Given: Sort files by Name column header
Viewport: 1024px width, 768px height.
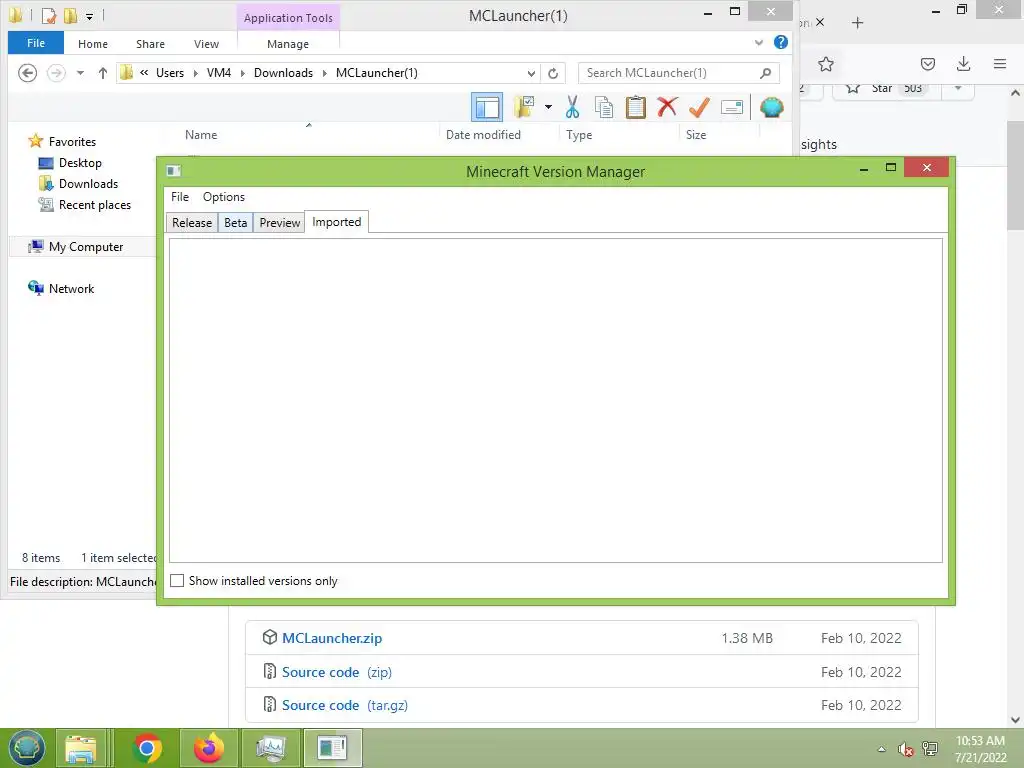Looking at the screenshot, I should 201,135.
